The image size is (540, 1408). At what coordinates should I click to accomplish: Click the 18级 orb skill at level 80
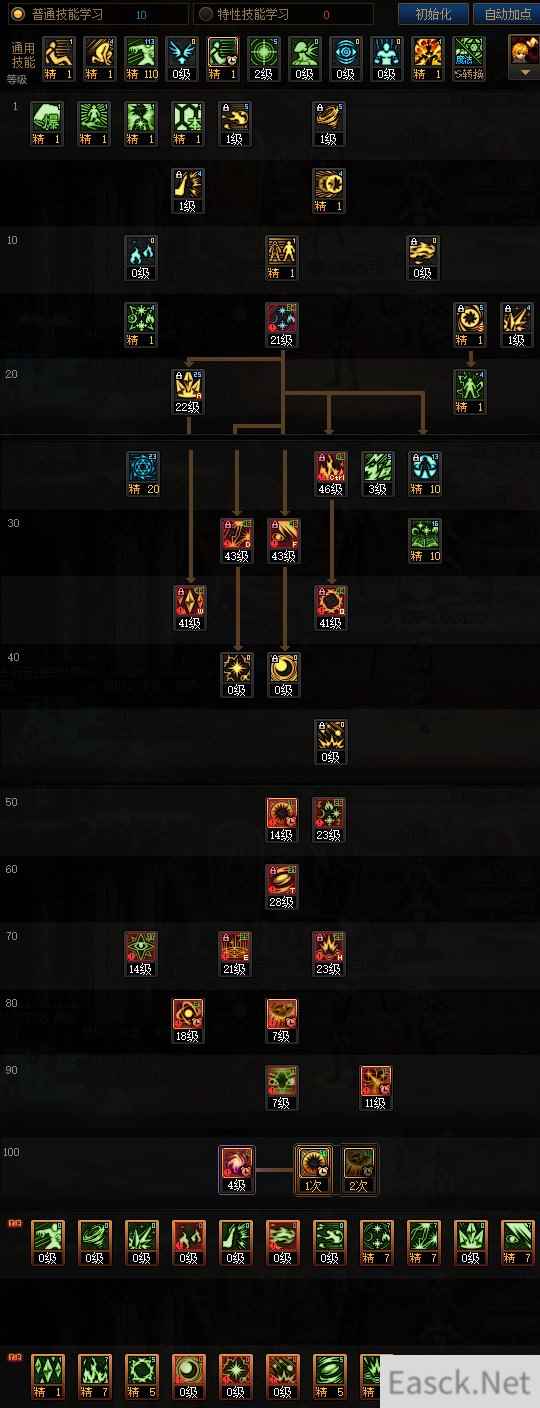(188, 1020)
